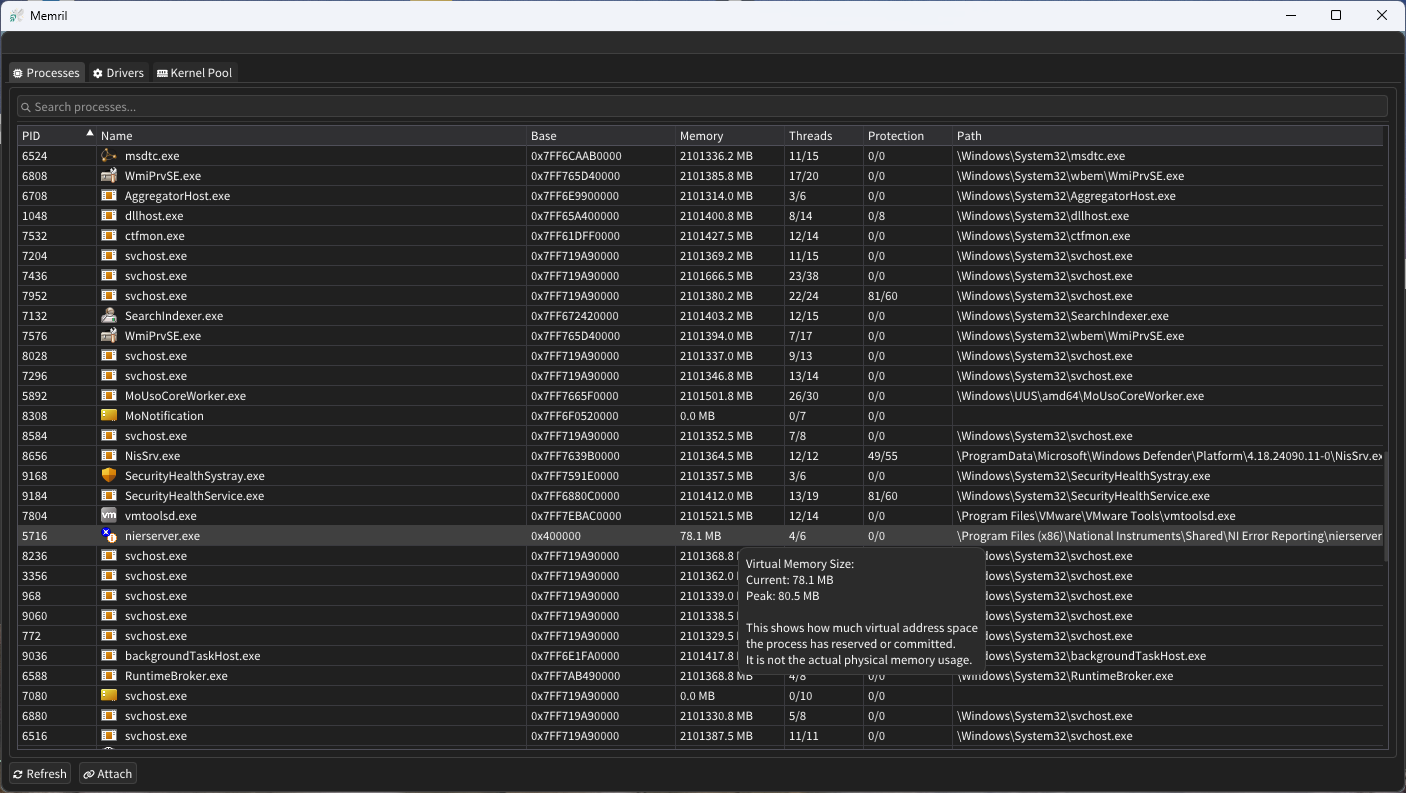Click the SecurityHealthService.exe process icon
The height and width of the screenshot is (793, 1406).
[109, 496]
